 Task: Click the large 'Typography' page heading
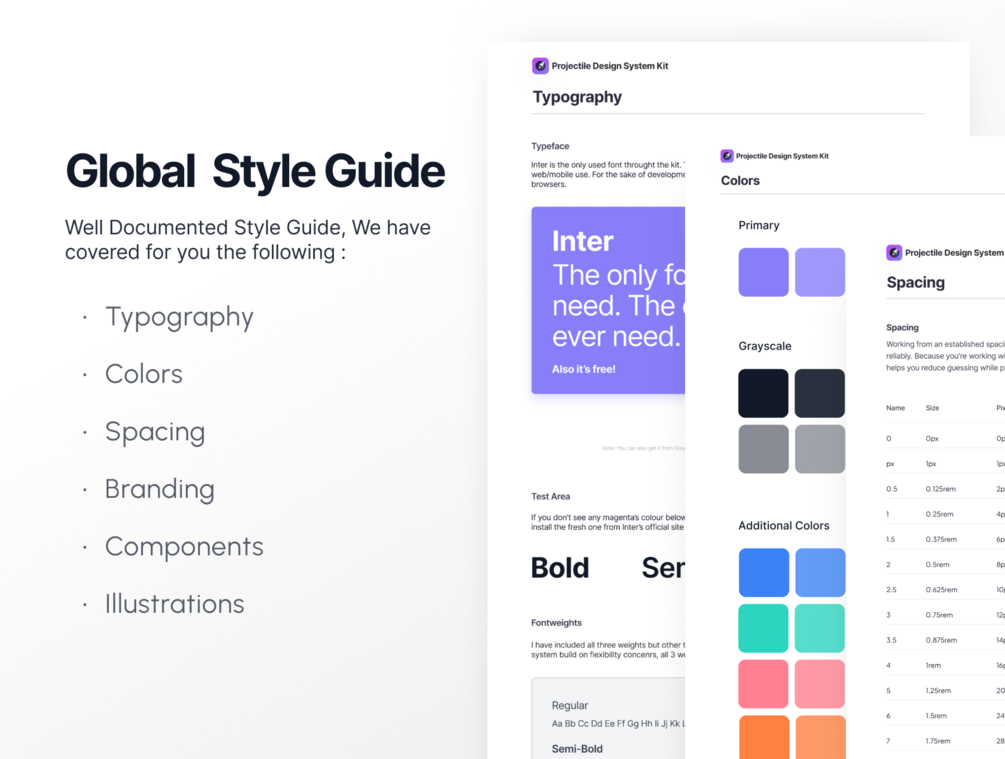(x=577, y=97)
